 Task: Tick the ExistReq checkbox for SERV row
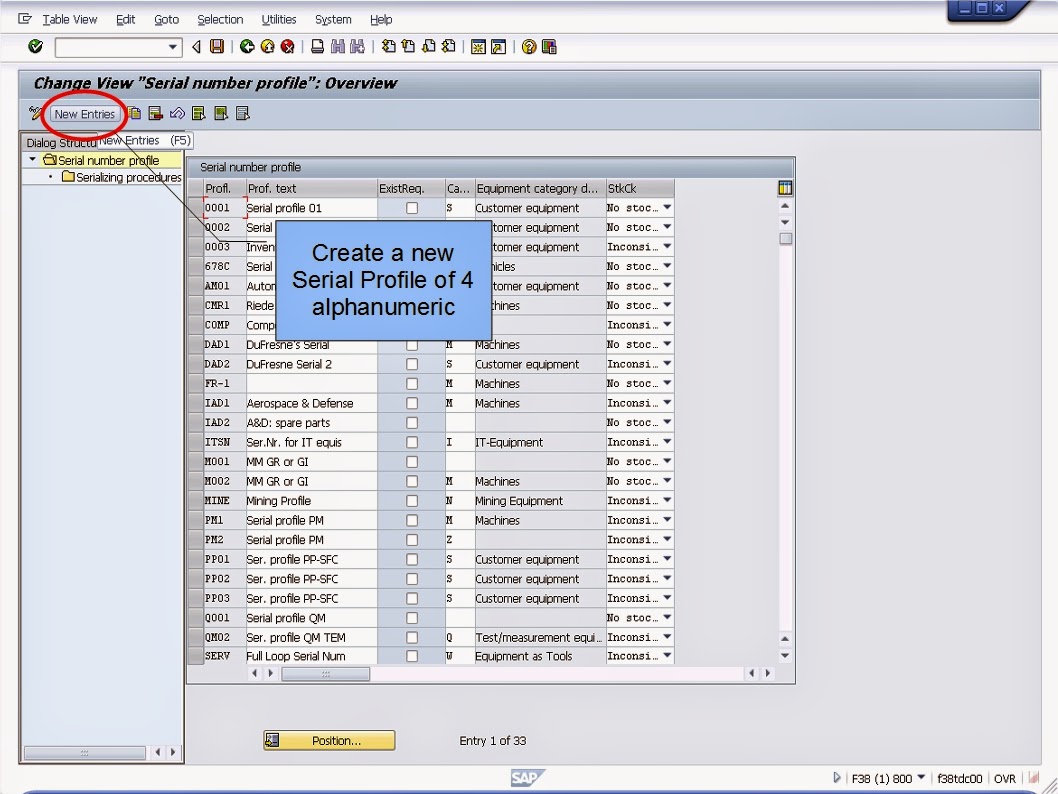pyautogui.click(x=411, y=656)
